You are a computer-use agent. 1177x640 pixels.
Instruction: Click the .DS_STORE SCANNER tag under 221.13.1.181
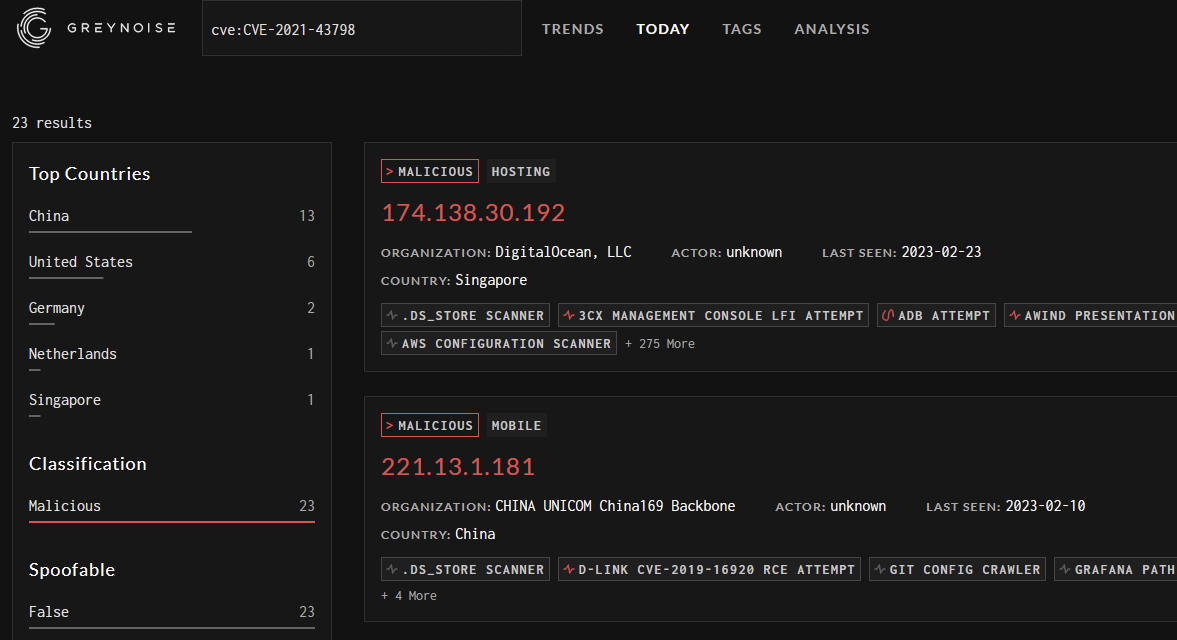point(465,570)
